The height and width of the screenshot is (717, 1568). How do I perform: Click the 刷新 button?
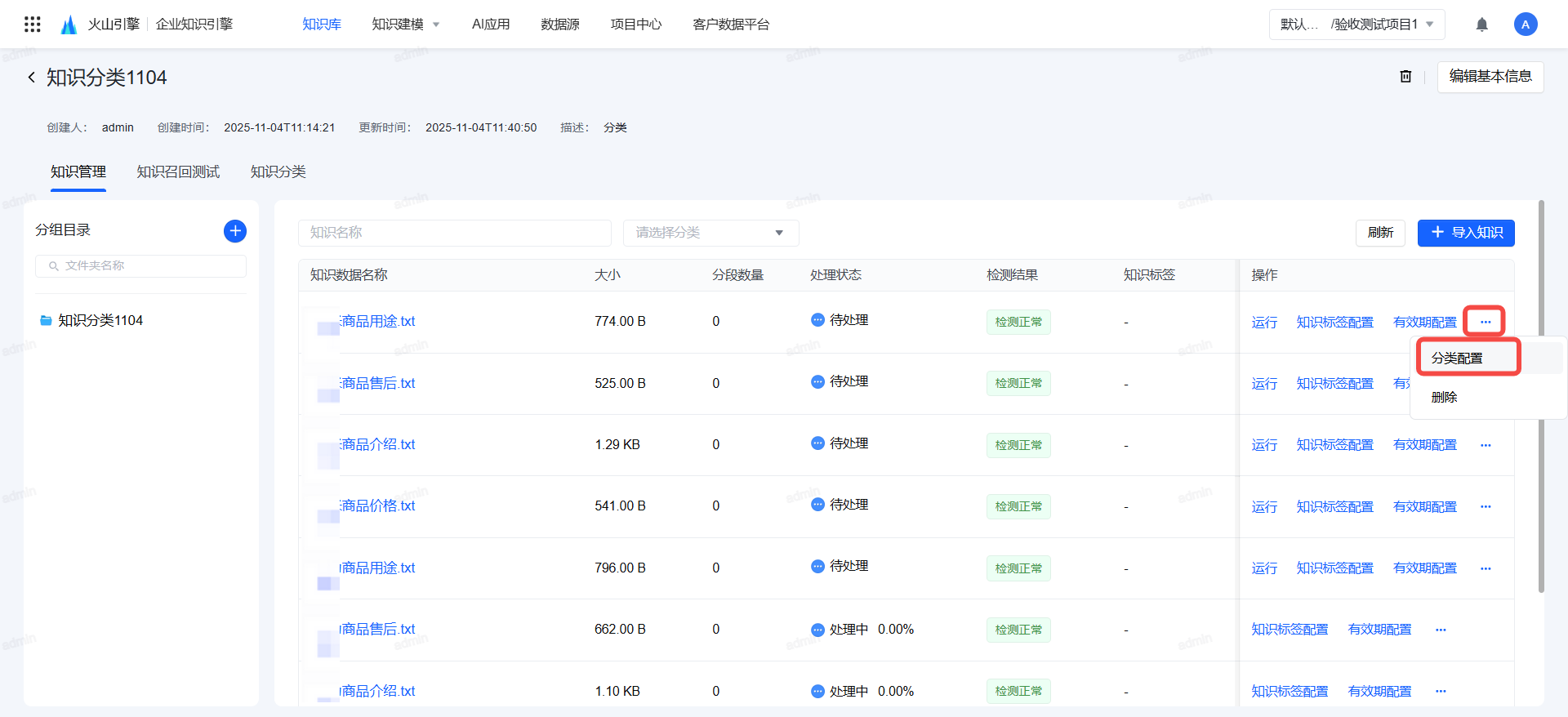[1380, 233]
